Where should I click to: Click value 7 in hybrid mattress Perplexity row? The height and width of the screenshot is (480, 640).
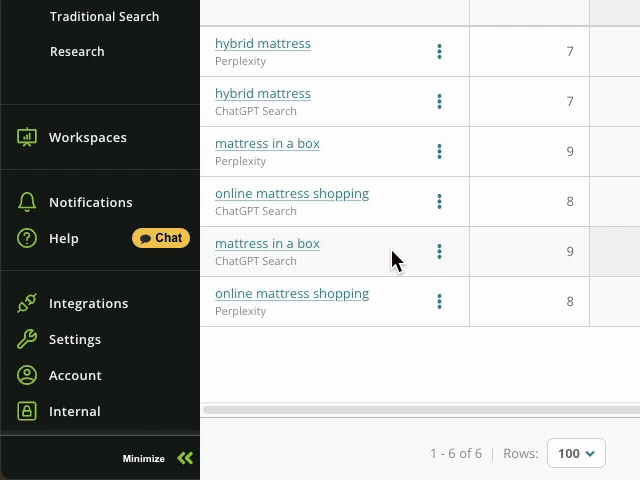pyautogui.click(x=570, y=51)
